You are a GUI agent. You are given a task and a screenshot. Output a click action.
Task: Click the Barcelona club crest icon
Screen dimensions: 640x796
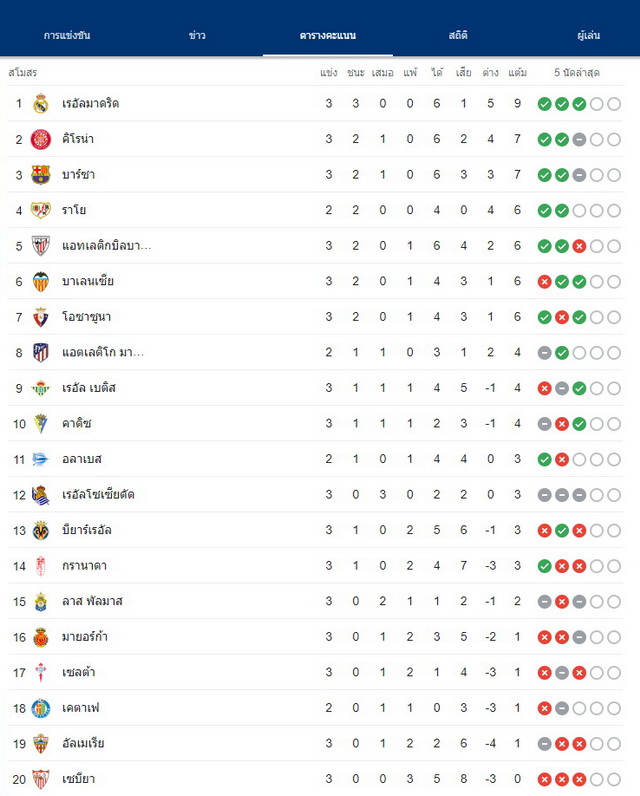pos(41,175)
